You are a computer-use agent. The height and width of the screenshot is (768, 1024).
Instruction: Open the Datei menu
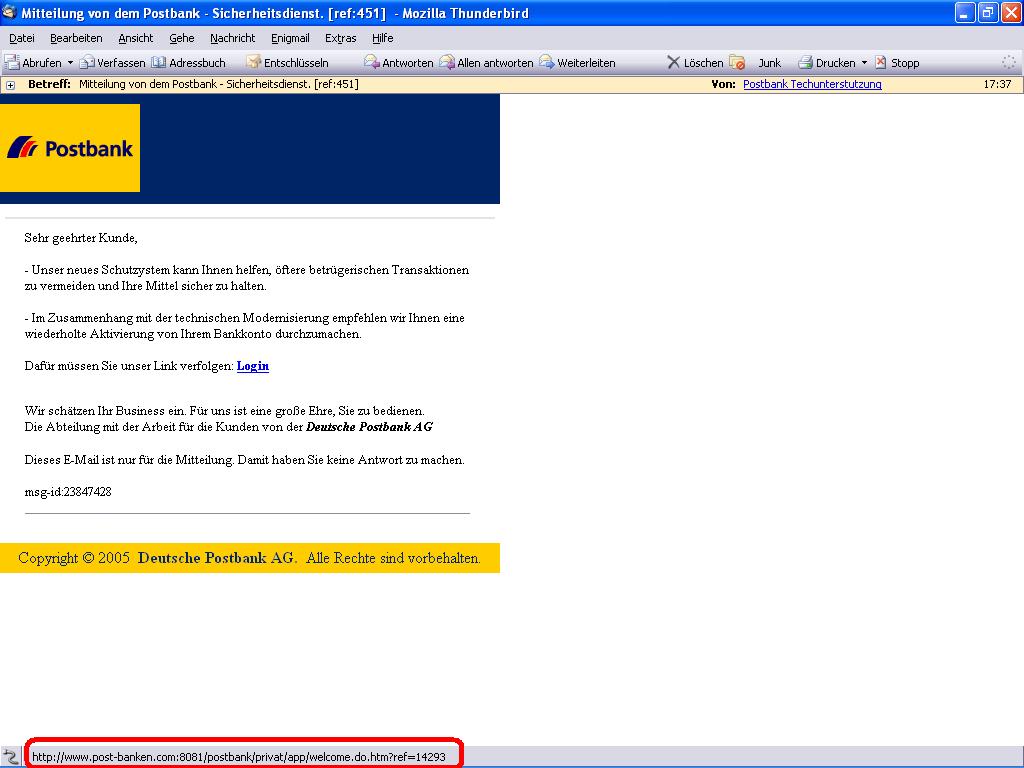(22, 38)
